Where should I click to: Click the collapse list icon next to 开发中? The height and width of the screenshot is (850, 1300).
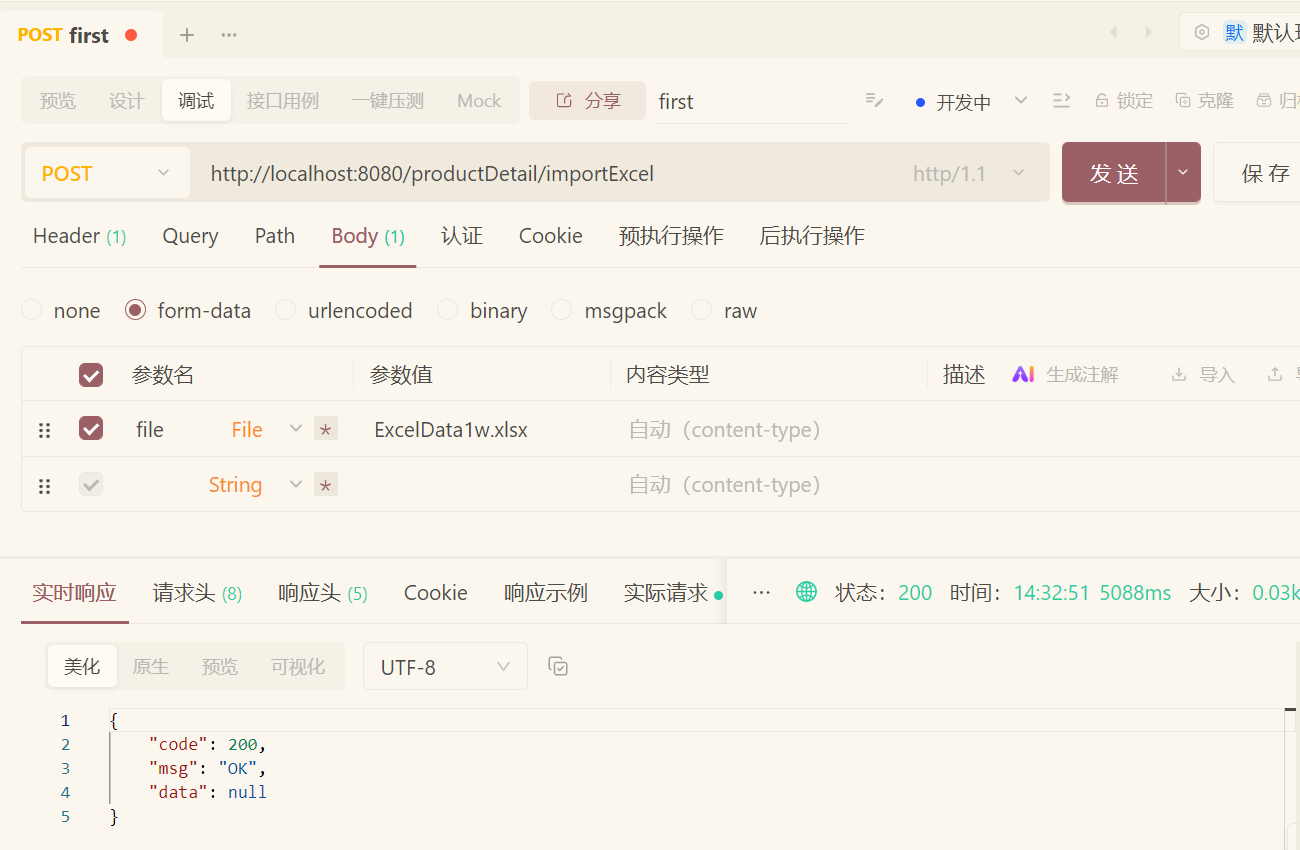(x=1062, y=100)
